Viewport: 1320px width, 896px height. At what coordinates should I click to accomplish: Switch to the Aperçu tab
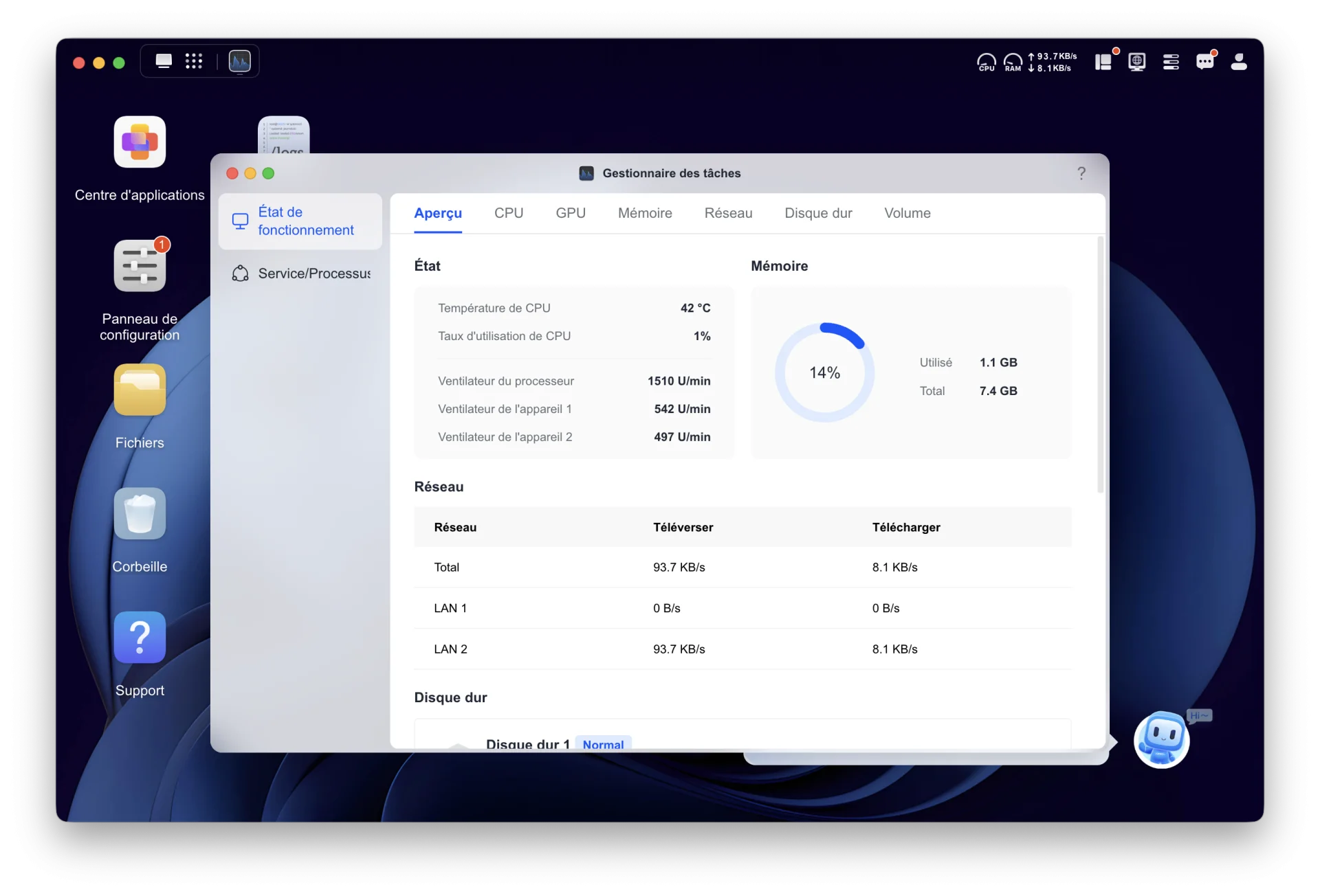click(x=438, y=213)
